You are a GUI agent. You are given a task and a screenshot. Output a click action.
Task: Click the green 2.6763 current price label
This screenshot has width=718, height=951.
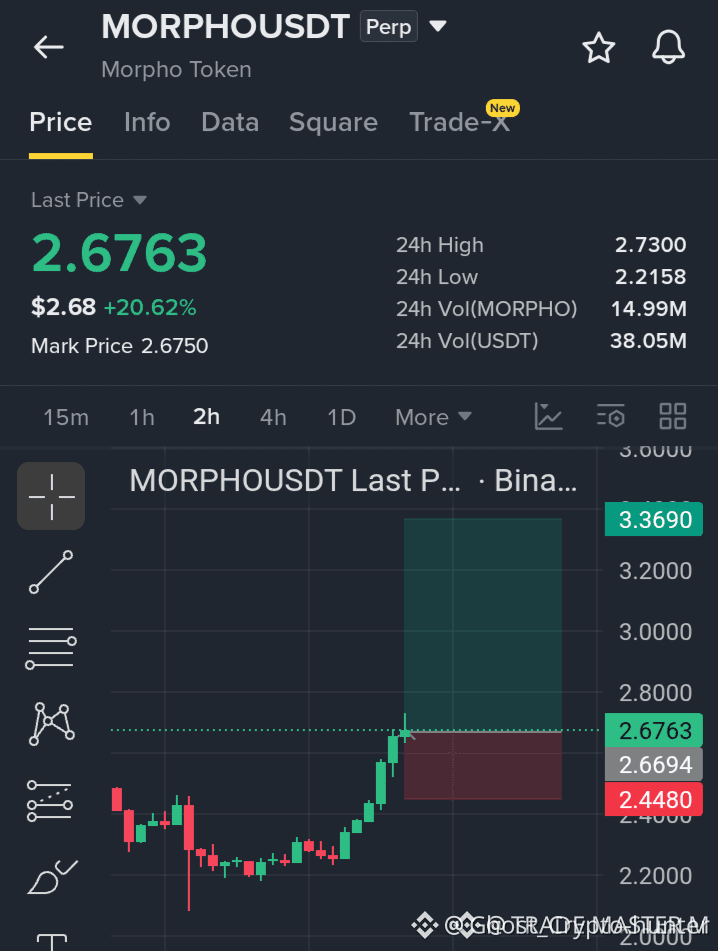654,730
